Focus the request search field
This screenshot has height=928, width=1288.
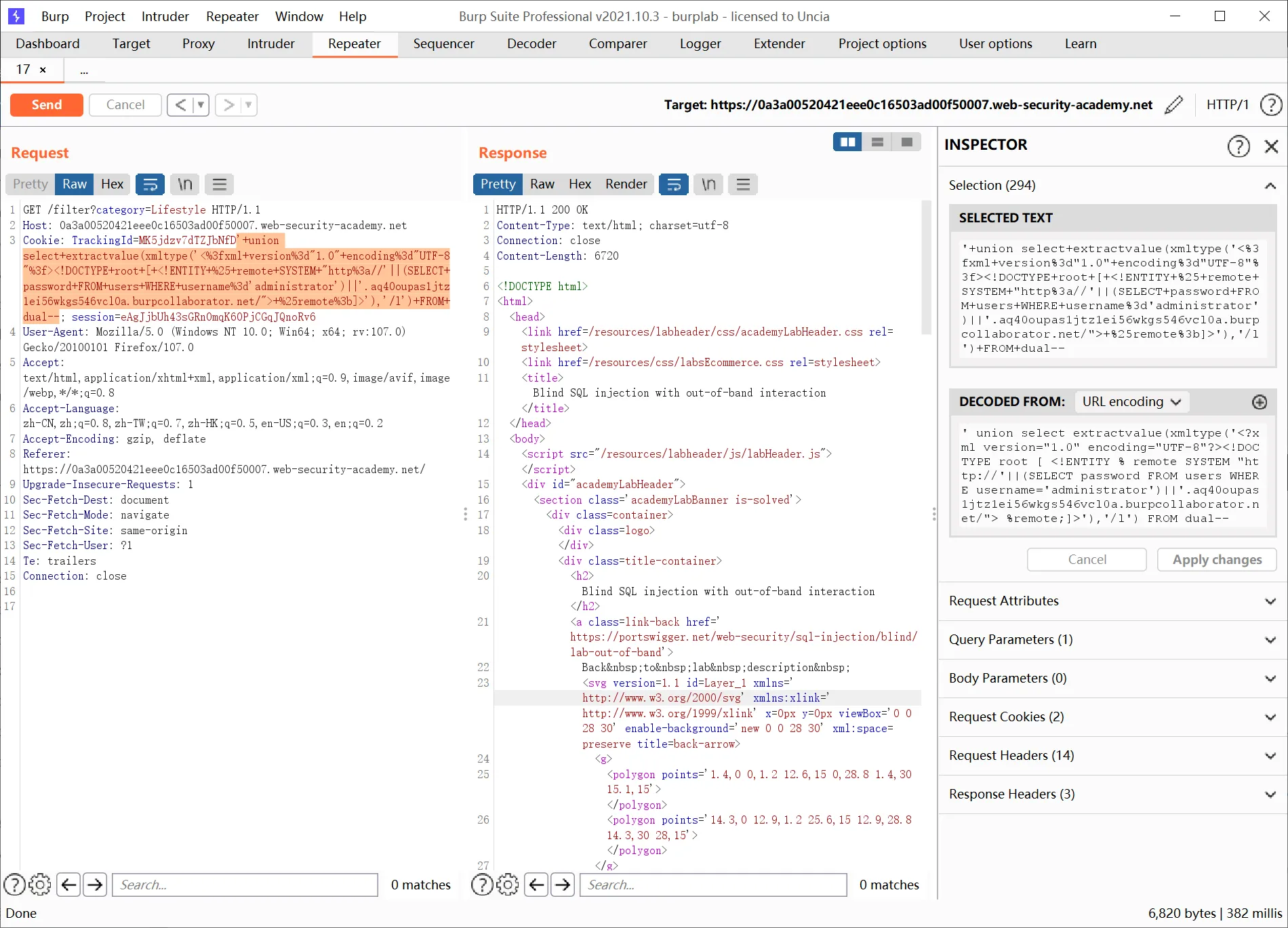(245, 885)
